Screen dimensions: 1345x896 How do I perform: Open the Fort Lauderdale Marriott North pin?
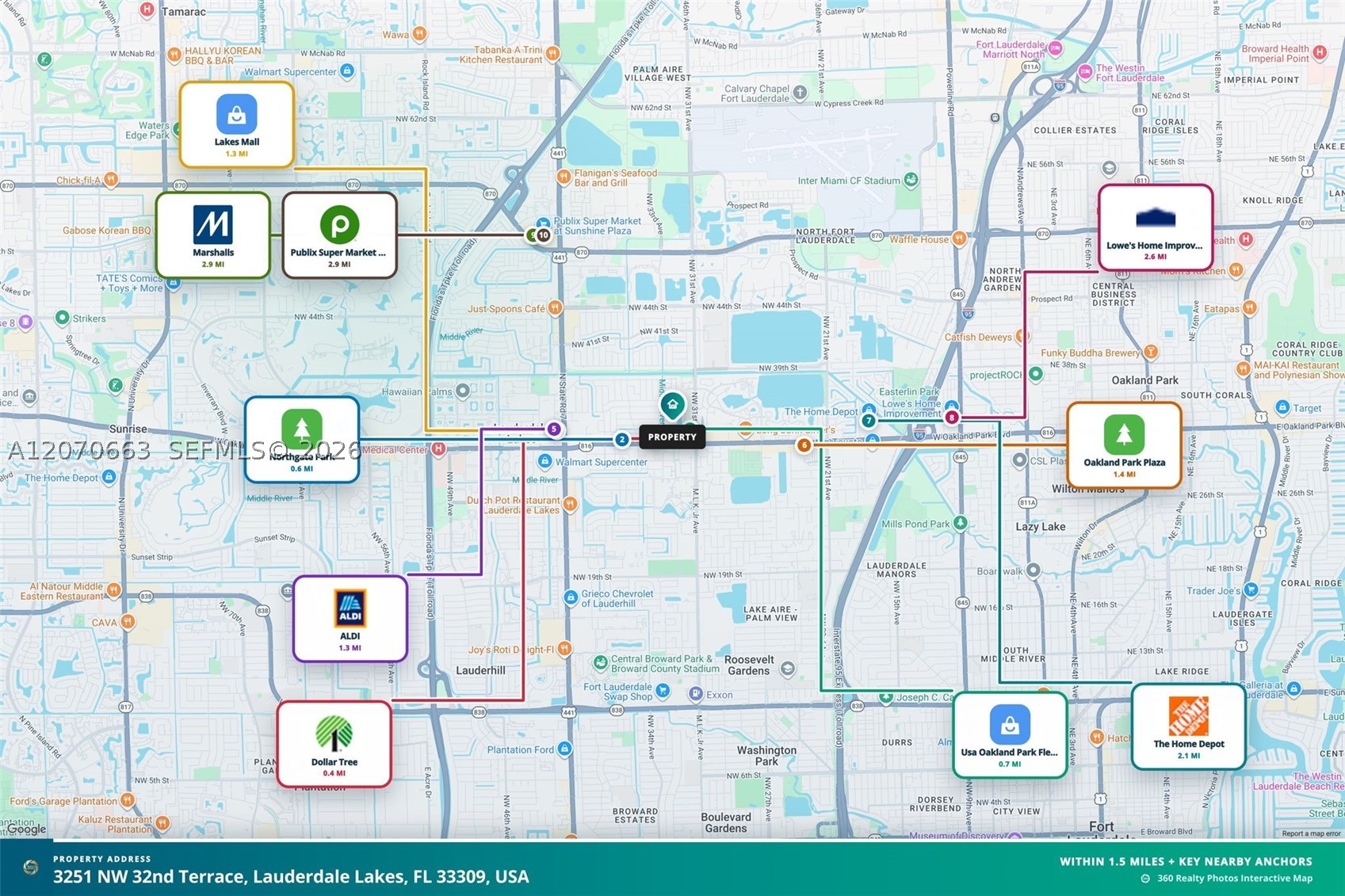1055,48
